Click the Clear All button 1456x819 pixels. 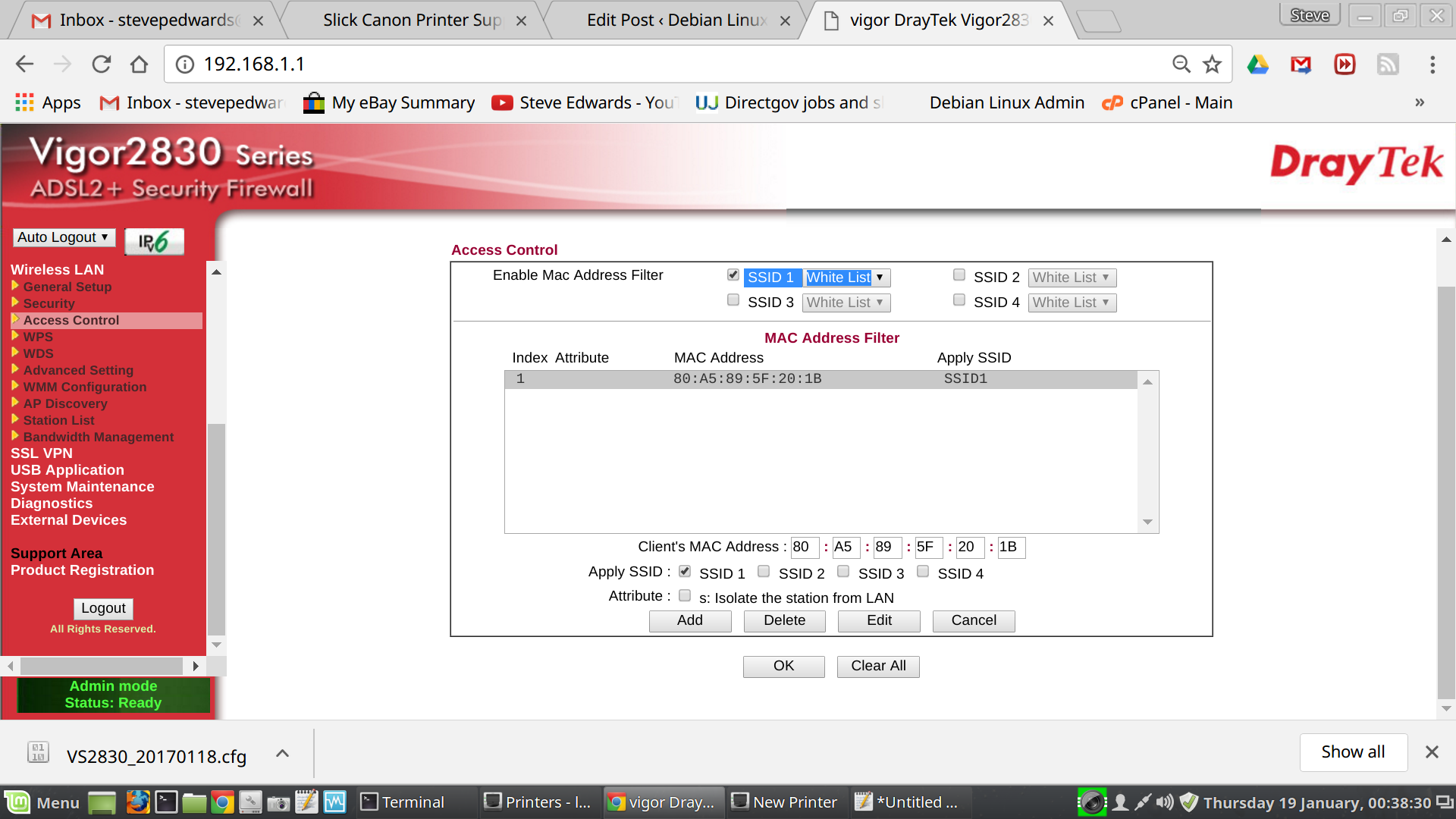[x=877, y=666]
